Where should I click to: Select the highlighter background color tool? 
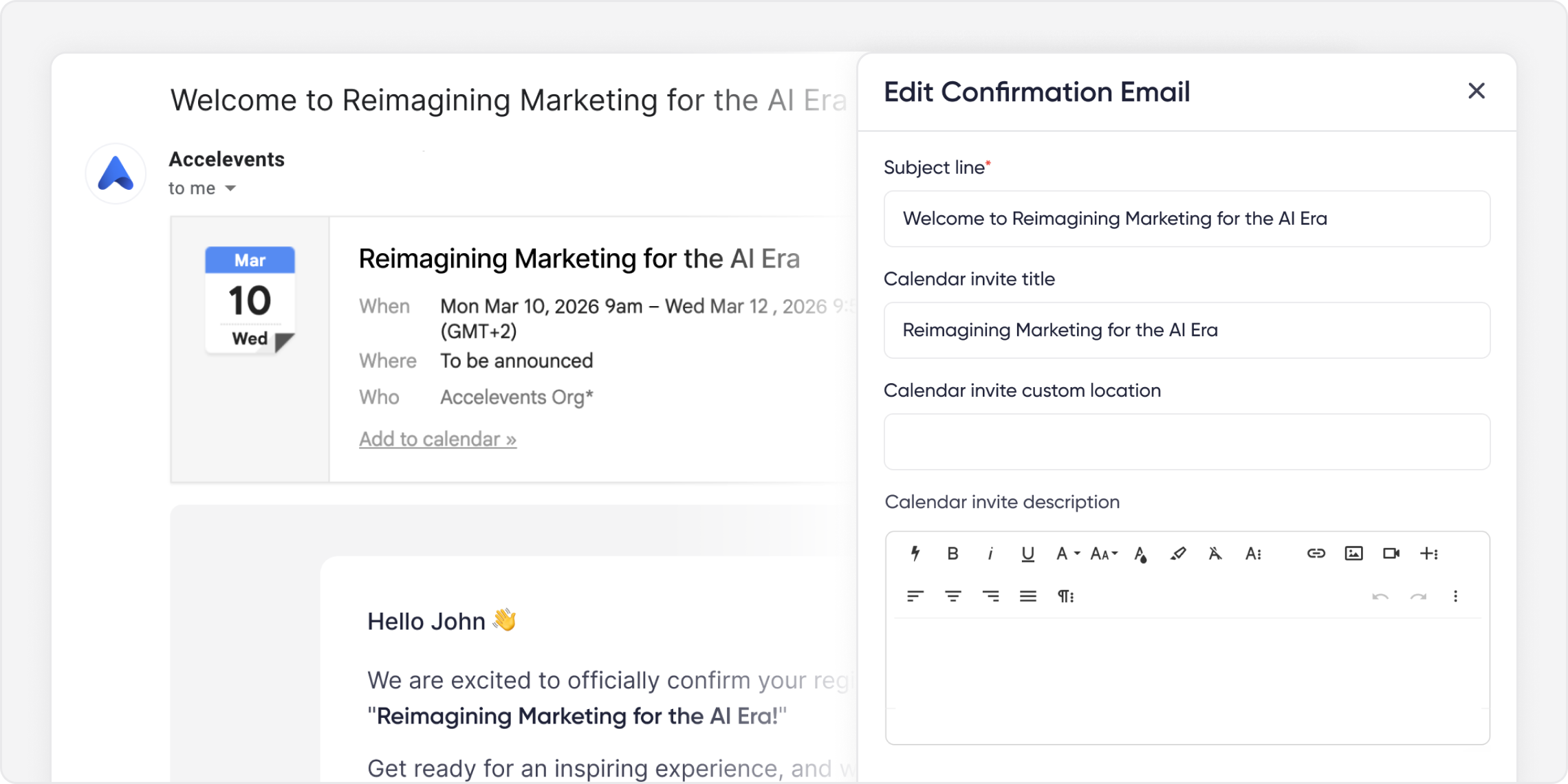point(1178,554)
